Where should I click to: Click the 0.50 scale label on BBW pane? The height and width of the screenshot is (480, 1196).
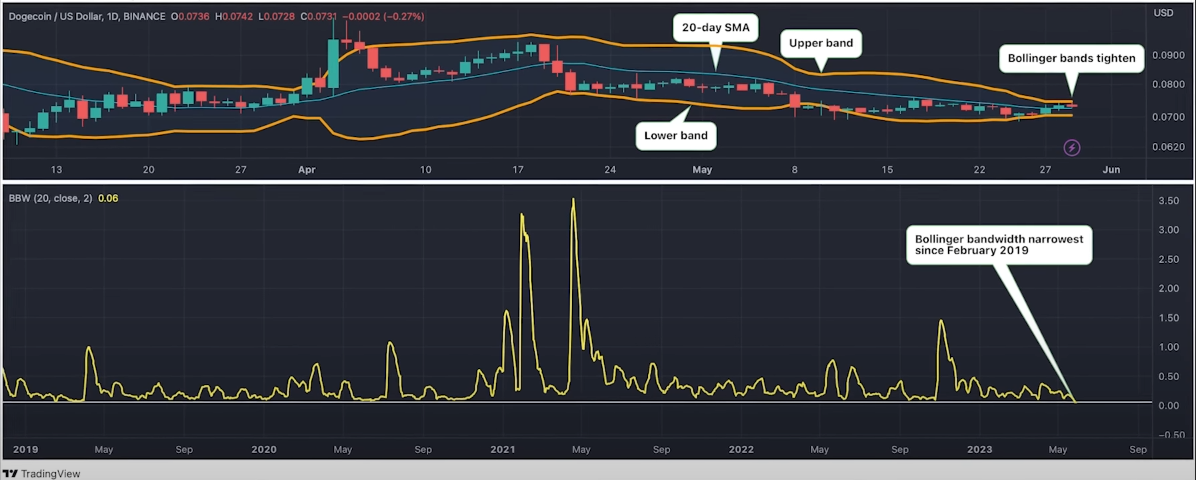click(x=1169, y=376)
